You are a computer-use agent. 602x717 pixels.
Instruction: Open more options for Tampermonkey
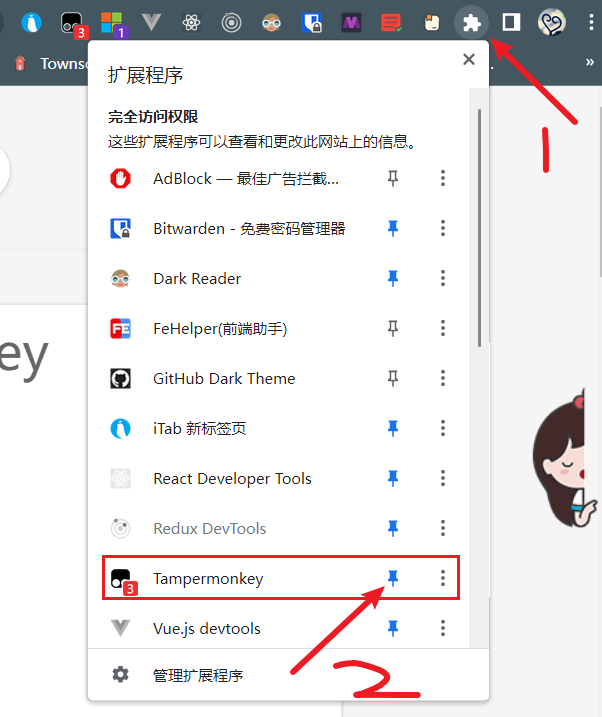pos(443,578)
